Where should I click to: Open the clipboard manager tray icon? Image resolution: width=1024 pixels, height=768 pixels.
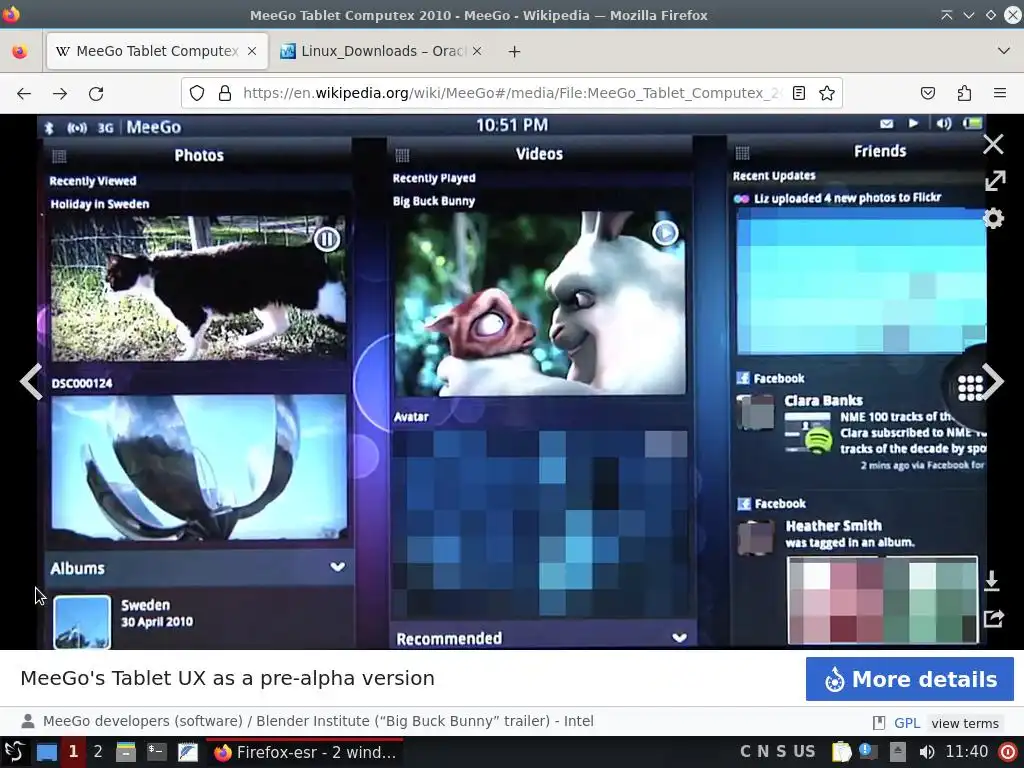pyautogui.click(x=842, y=752)
